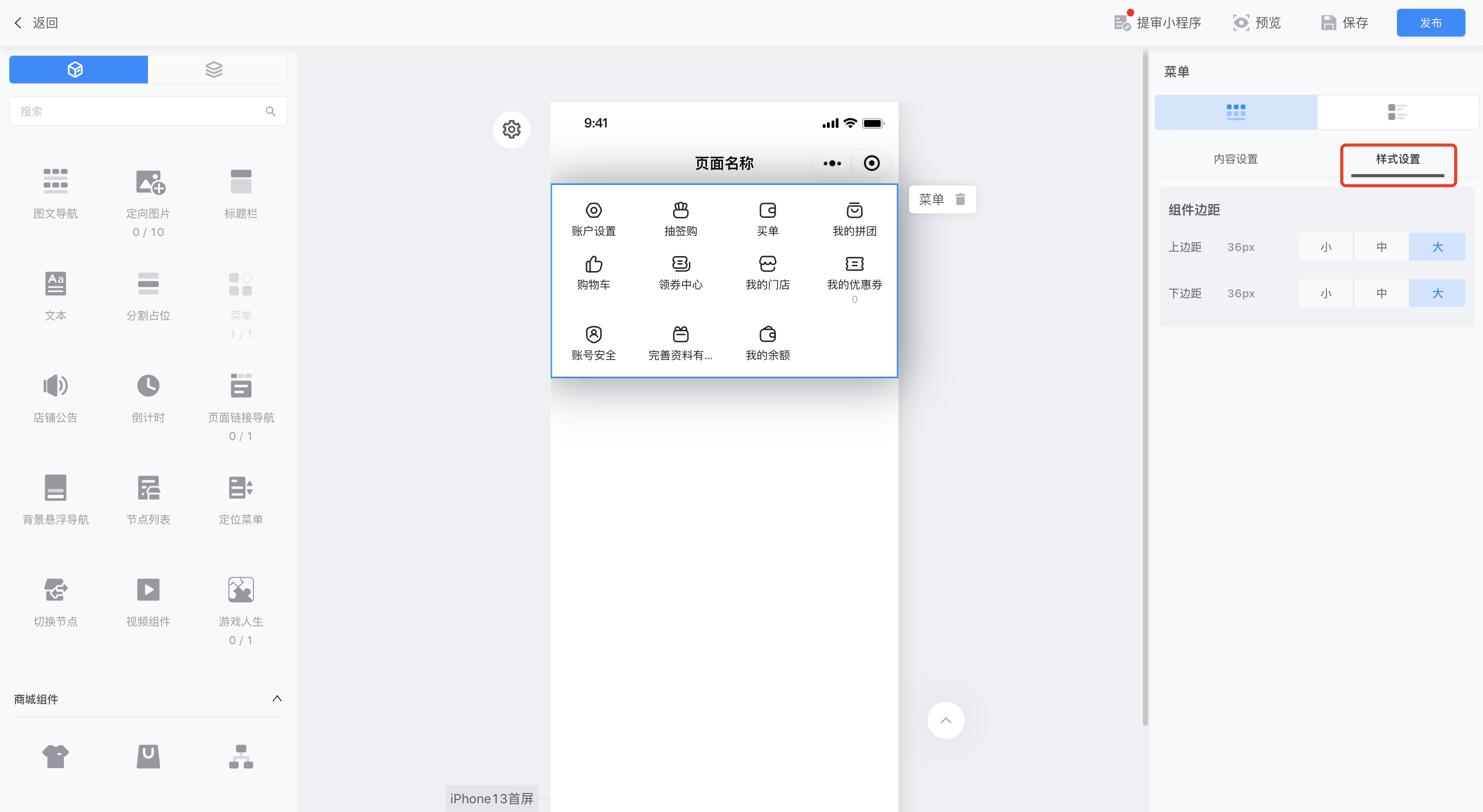Click the 账号安全 menu item in preview
Screen dimensions: 1483x812
(594, 343)
